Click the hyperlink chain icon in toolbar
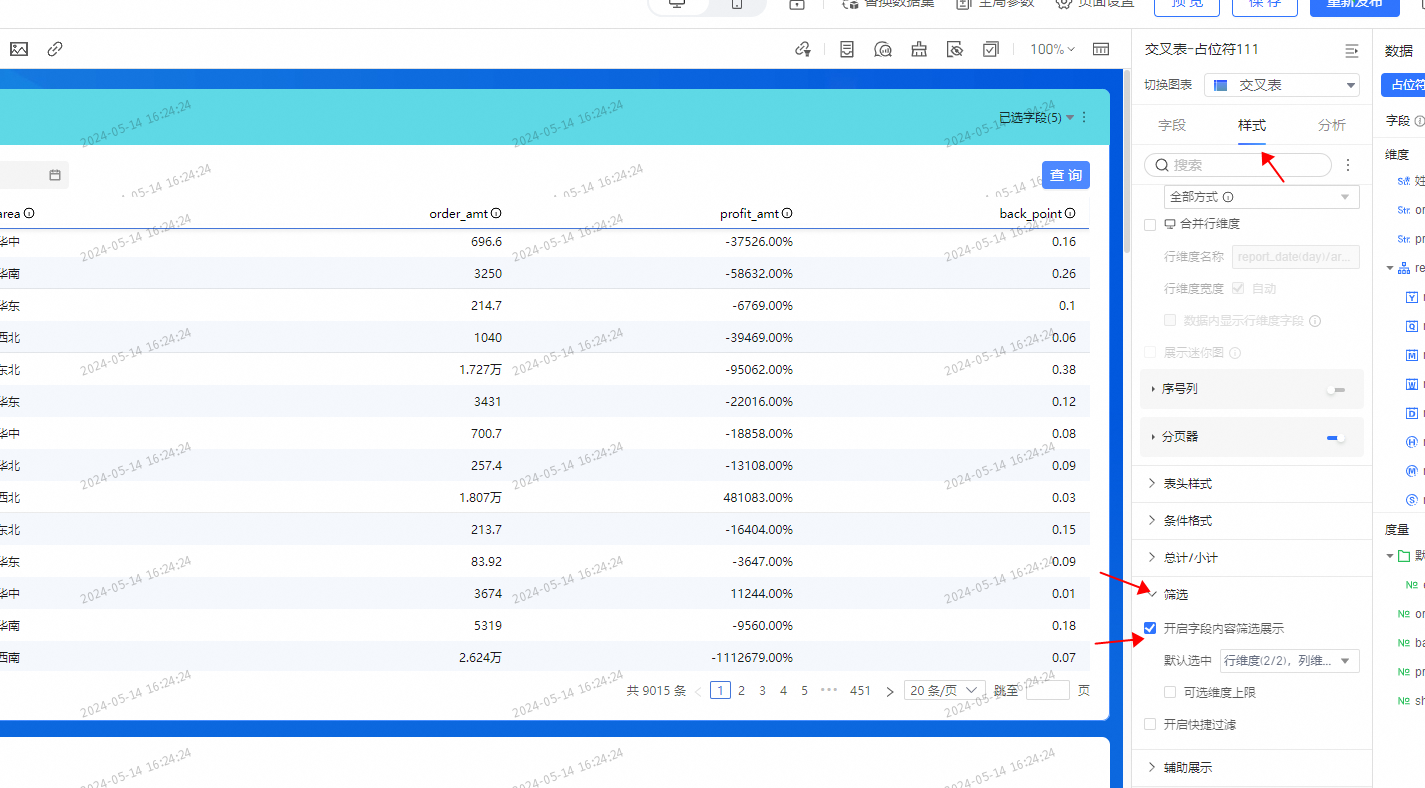 pos(55,49)
